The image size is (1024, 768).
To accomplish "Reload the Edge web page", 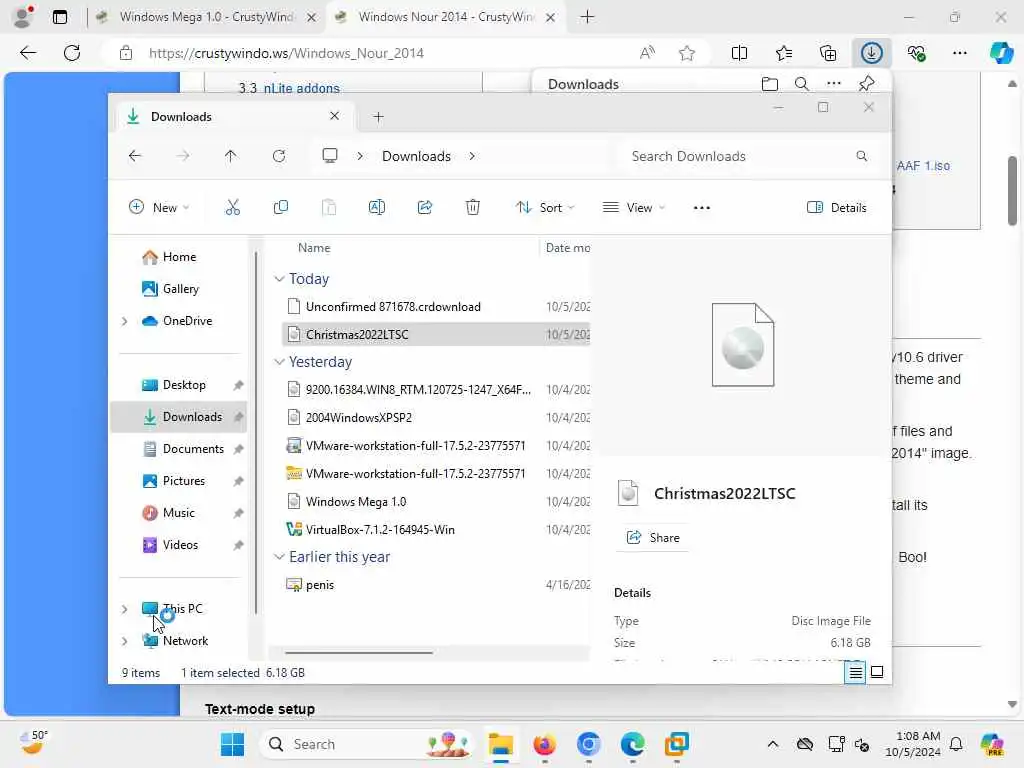I will (x=72, y=53).
